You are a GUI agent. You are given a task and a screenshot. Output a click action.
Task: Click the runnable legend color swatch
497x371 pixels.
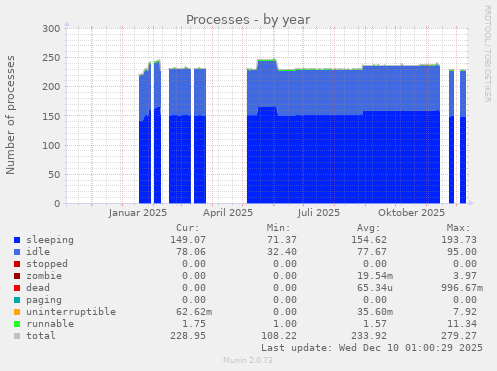click(x=17, y=324)
